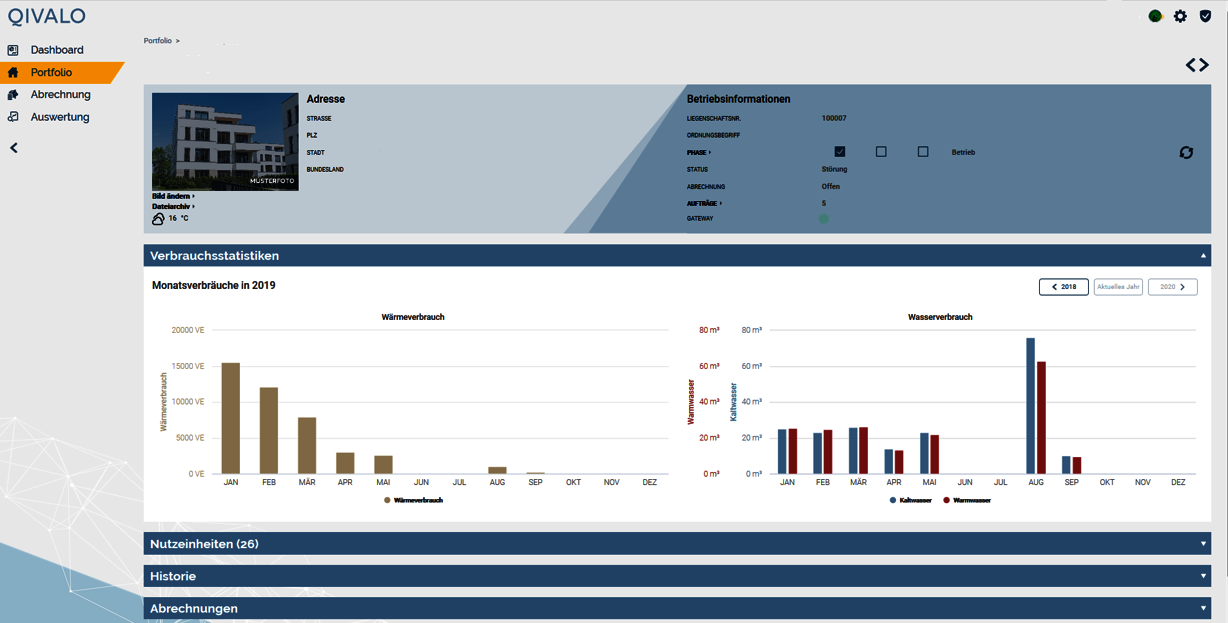
Task: Open Auswertung in the sidebar
Action: 59,117
